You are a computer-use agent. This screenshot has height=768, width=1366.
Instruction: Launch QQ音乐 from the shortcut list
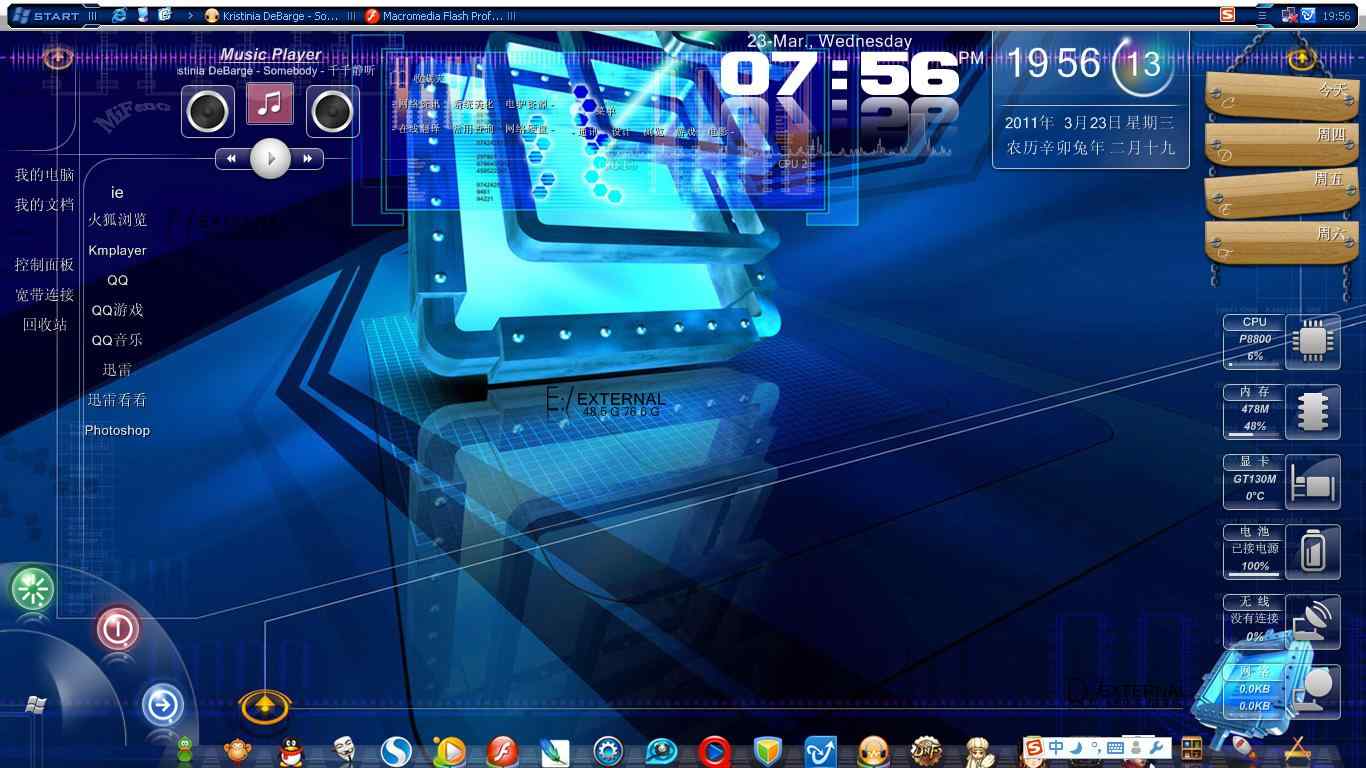coord(117,340)
